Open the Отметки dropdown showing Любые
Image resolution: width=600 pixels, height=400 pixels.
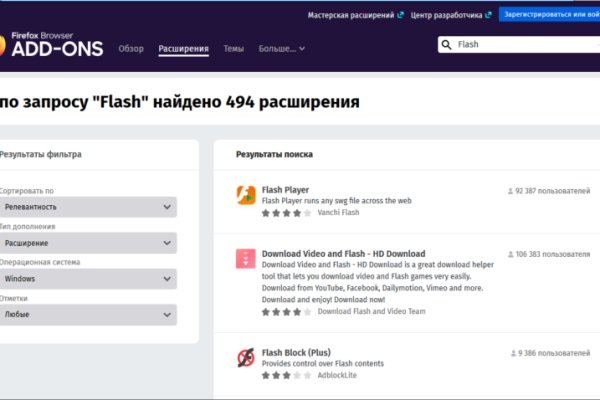[x=88, y=315]
